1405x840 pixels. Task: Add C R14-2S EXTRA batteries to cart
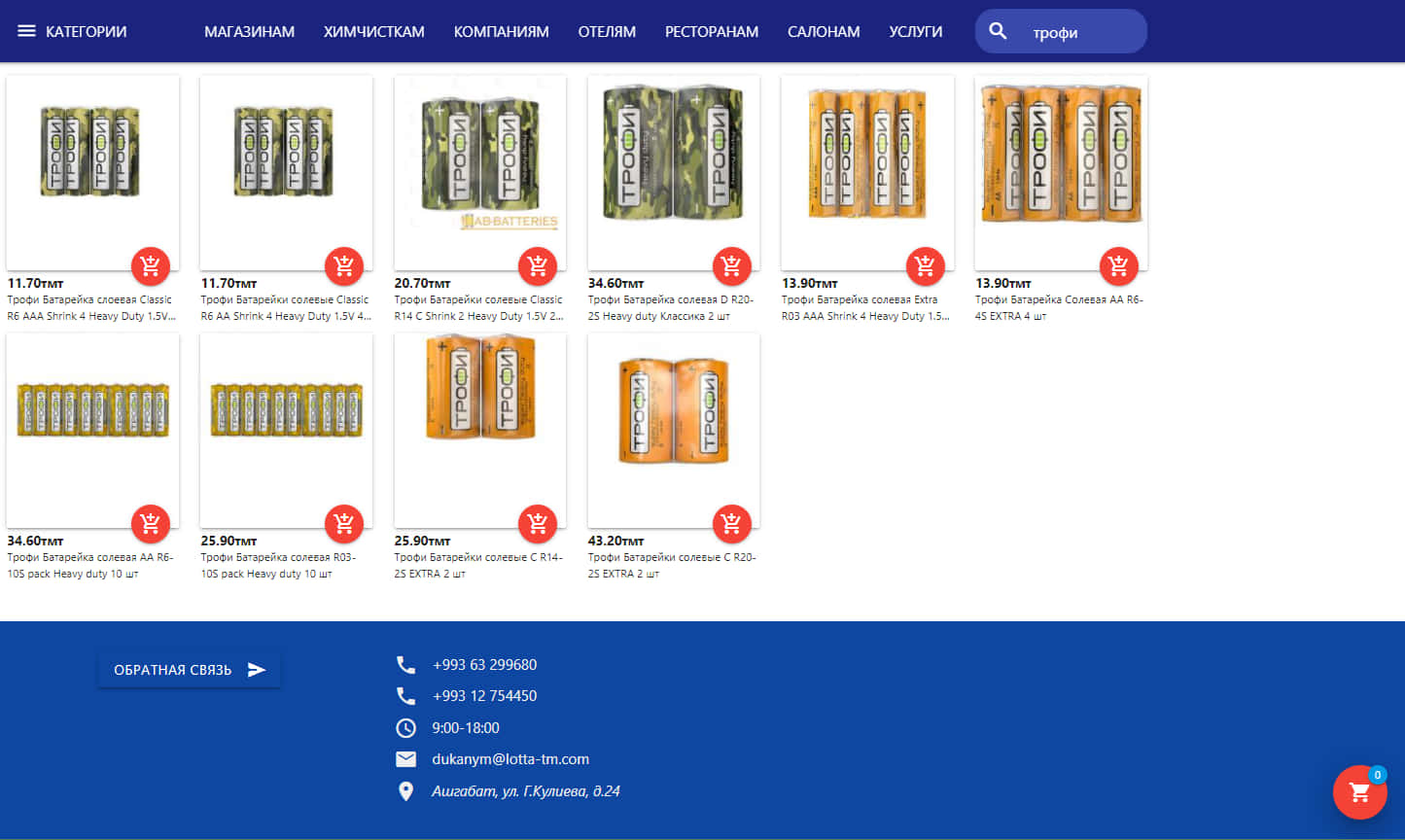click(x=537, y=524)
